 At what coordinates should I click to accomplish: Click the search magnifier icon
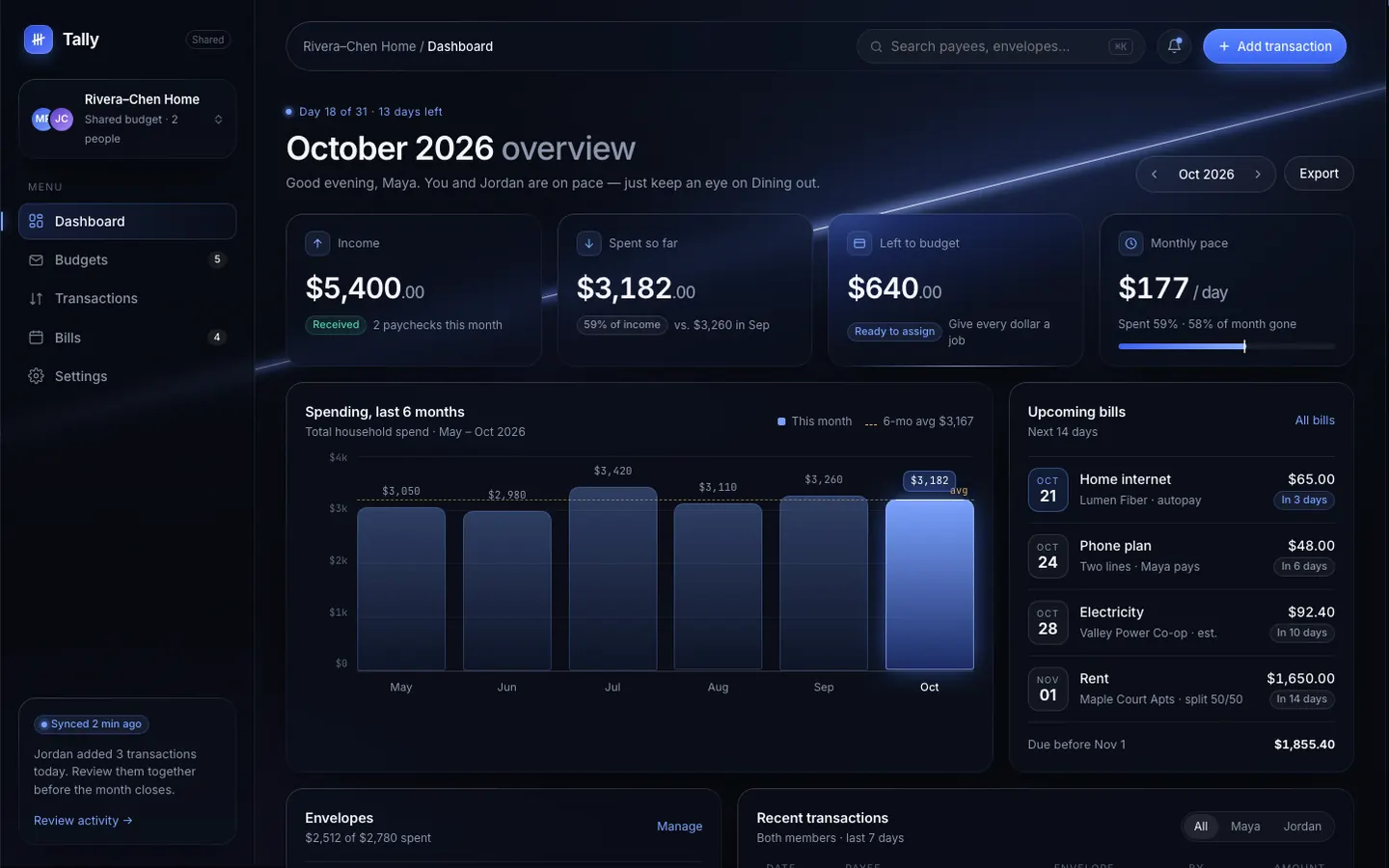876,46
